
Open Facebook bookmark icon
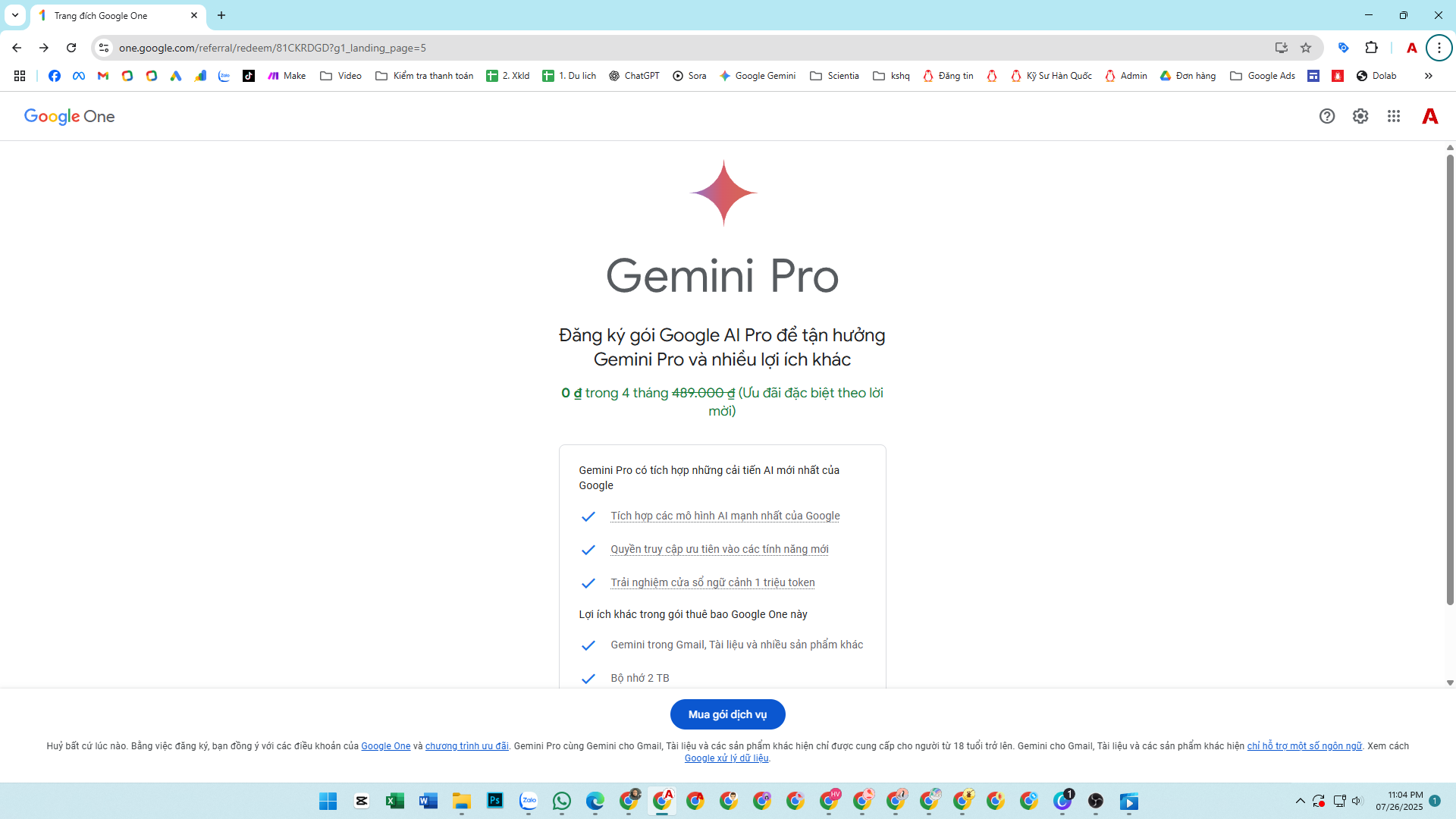click(55, 76)
